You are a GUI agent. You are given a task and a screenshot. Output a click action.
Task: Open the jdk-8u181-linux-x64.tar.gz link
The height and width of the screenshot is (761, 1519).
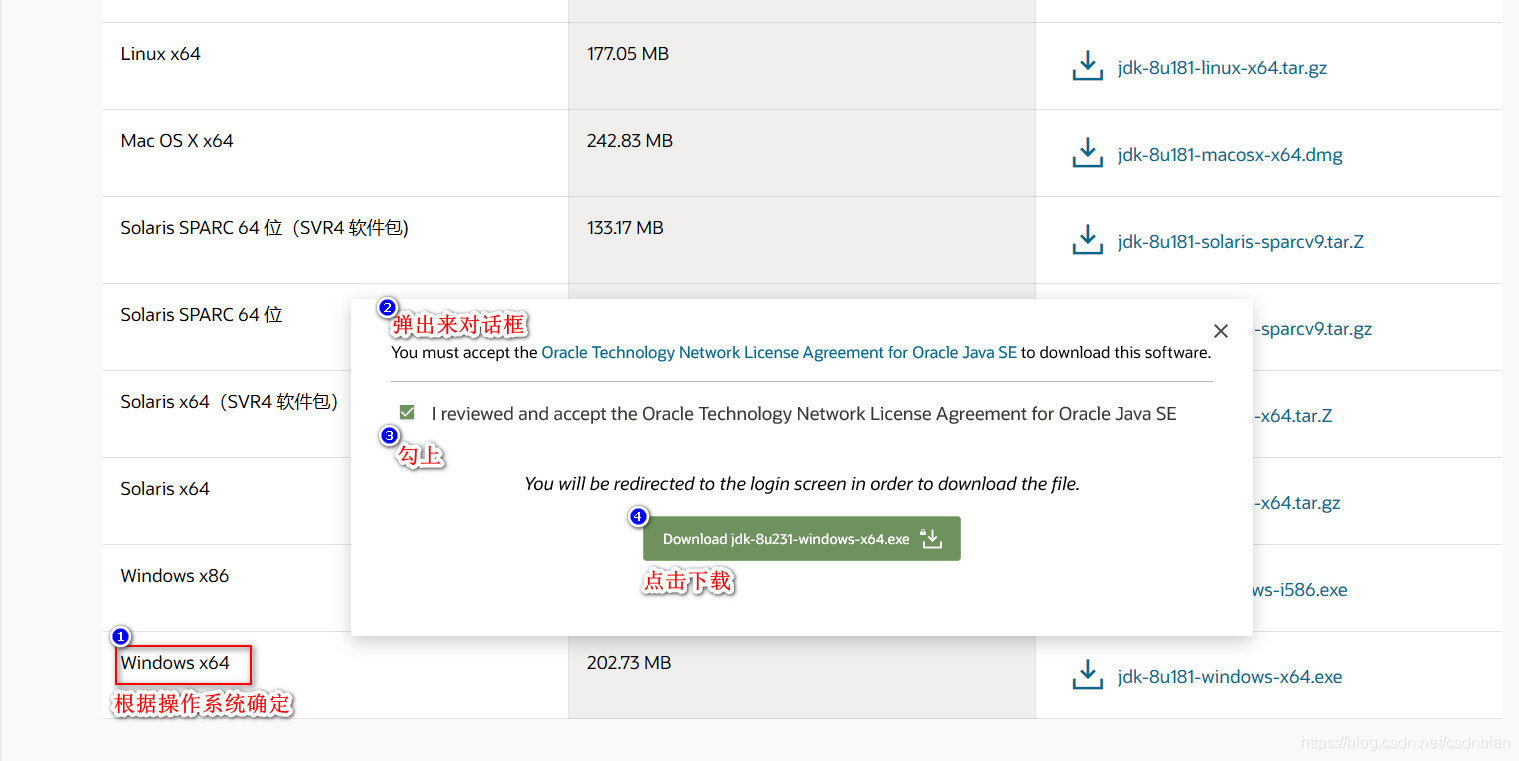tap(1222, 68)
